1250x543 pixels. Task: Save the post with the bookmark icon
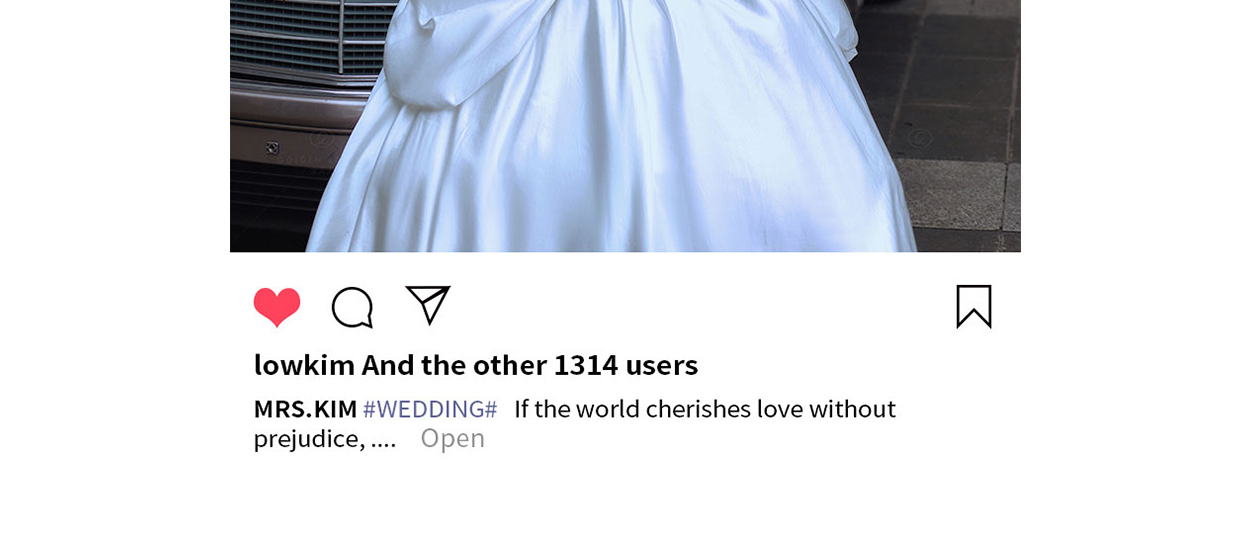point(974,306)
